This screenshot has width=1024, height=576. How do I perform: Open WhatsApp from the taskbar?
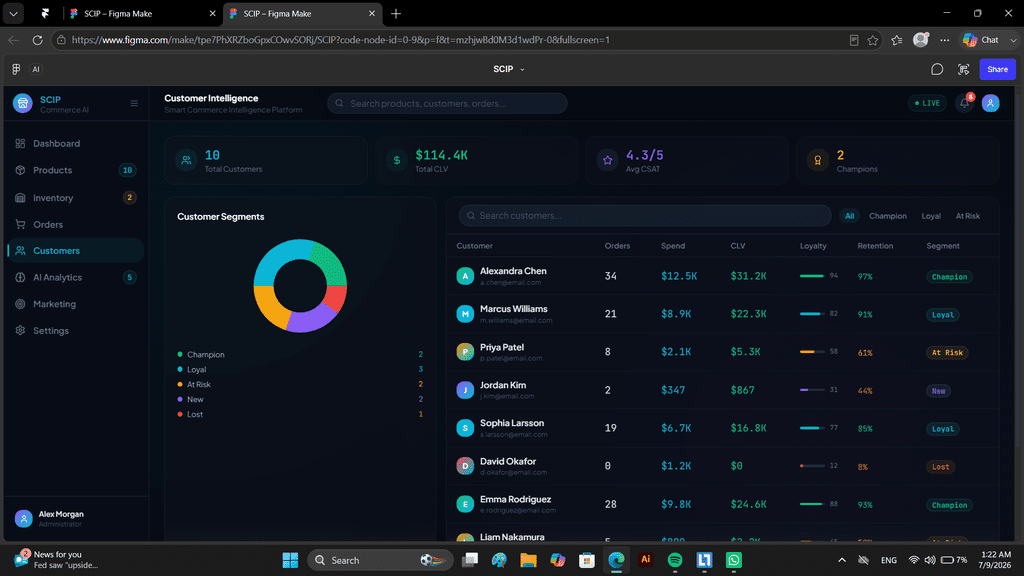[733, 560]
